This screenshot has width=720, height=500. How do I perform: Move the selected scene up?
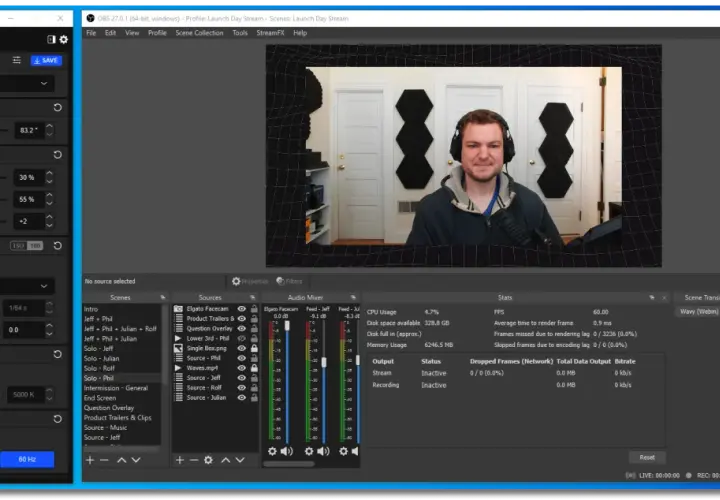pos(122,460)
